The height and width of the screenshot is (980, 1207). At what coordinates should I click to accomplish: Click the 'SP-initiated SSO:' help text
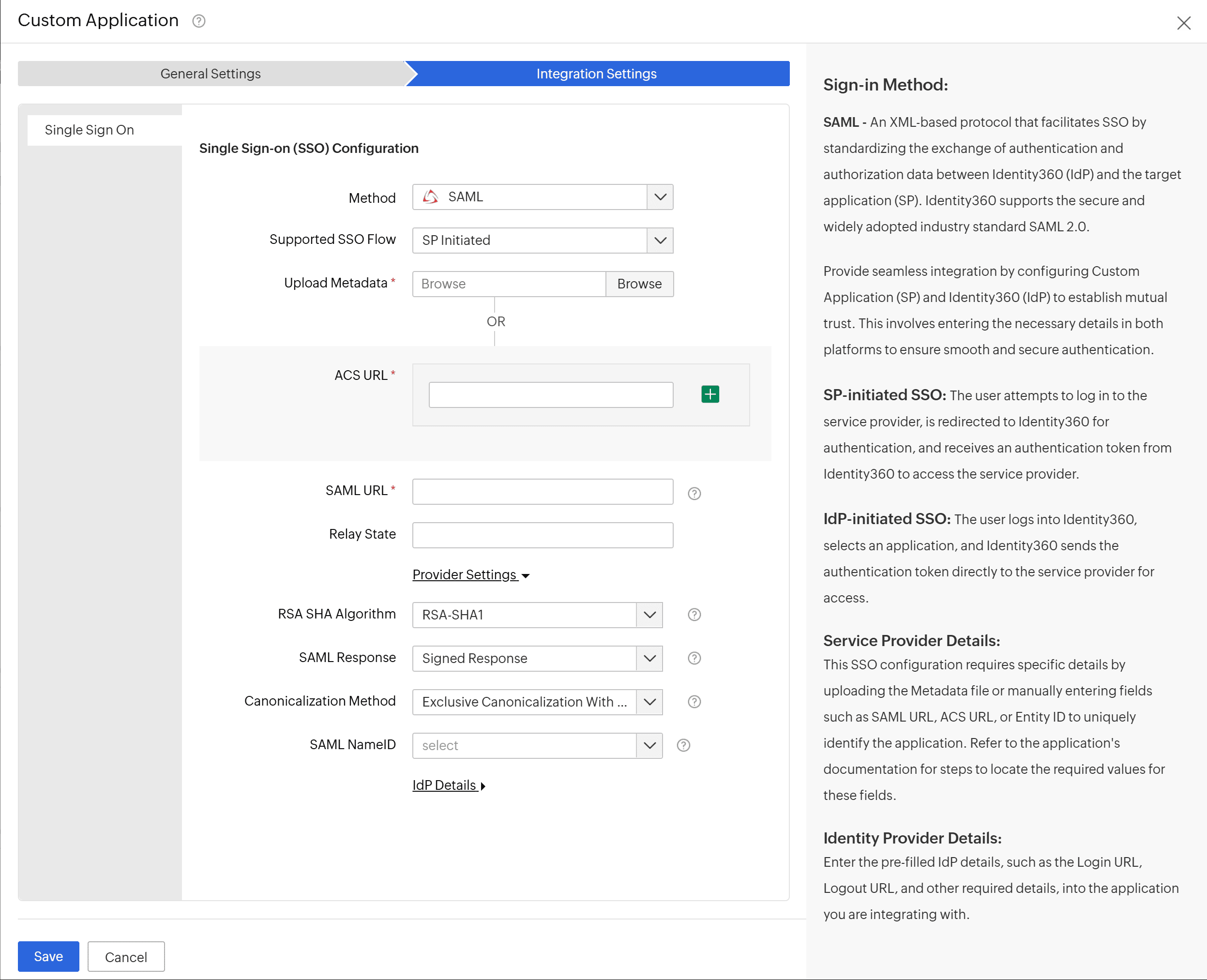coord(884,395)
